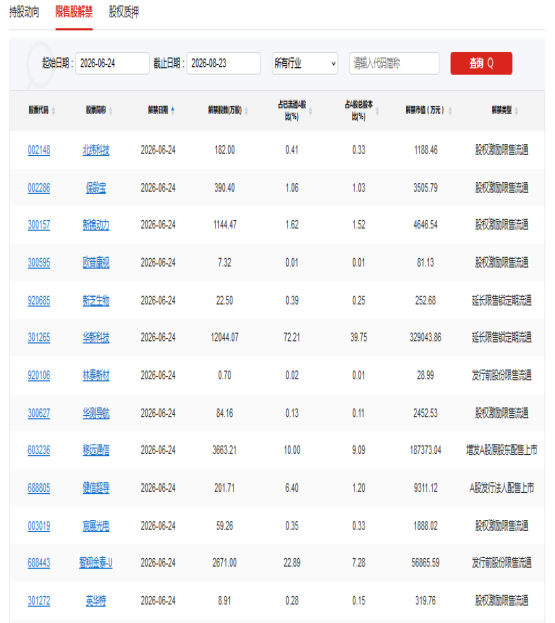The image size is (555, 623).
Task: Switch to the 股权质押 tab
Action: point(124,12)
